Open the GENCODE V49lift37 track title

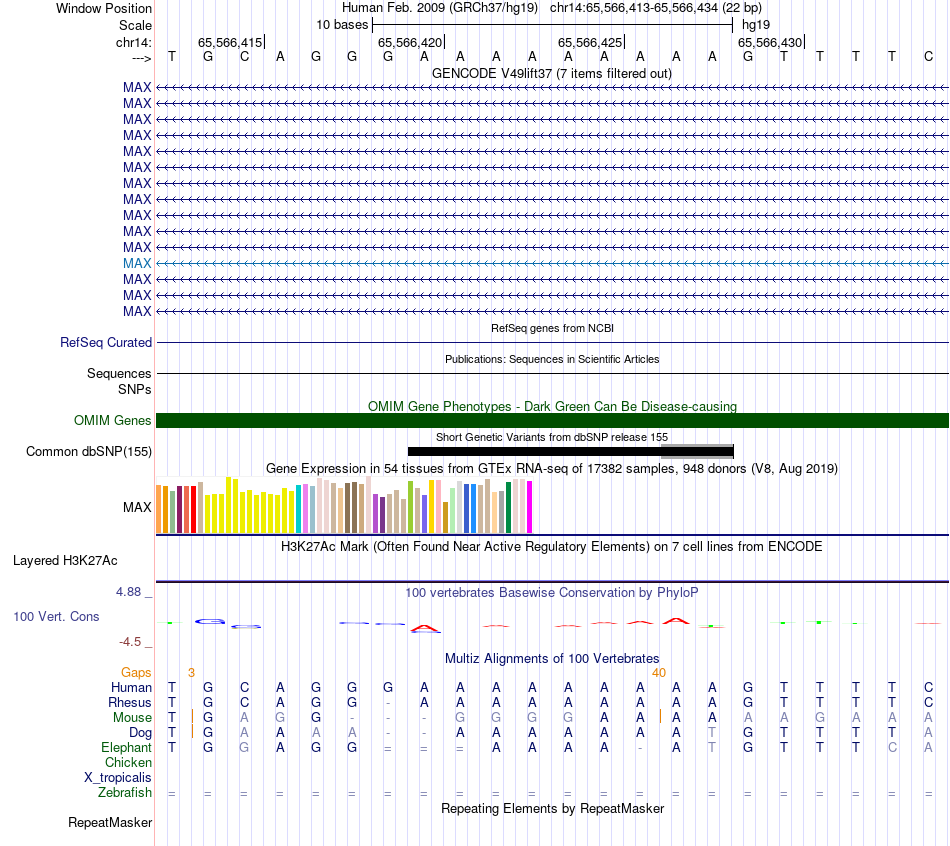pyautogui.click(x=551, y=73)
